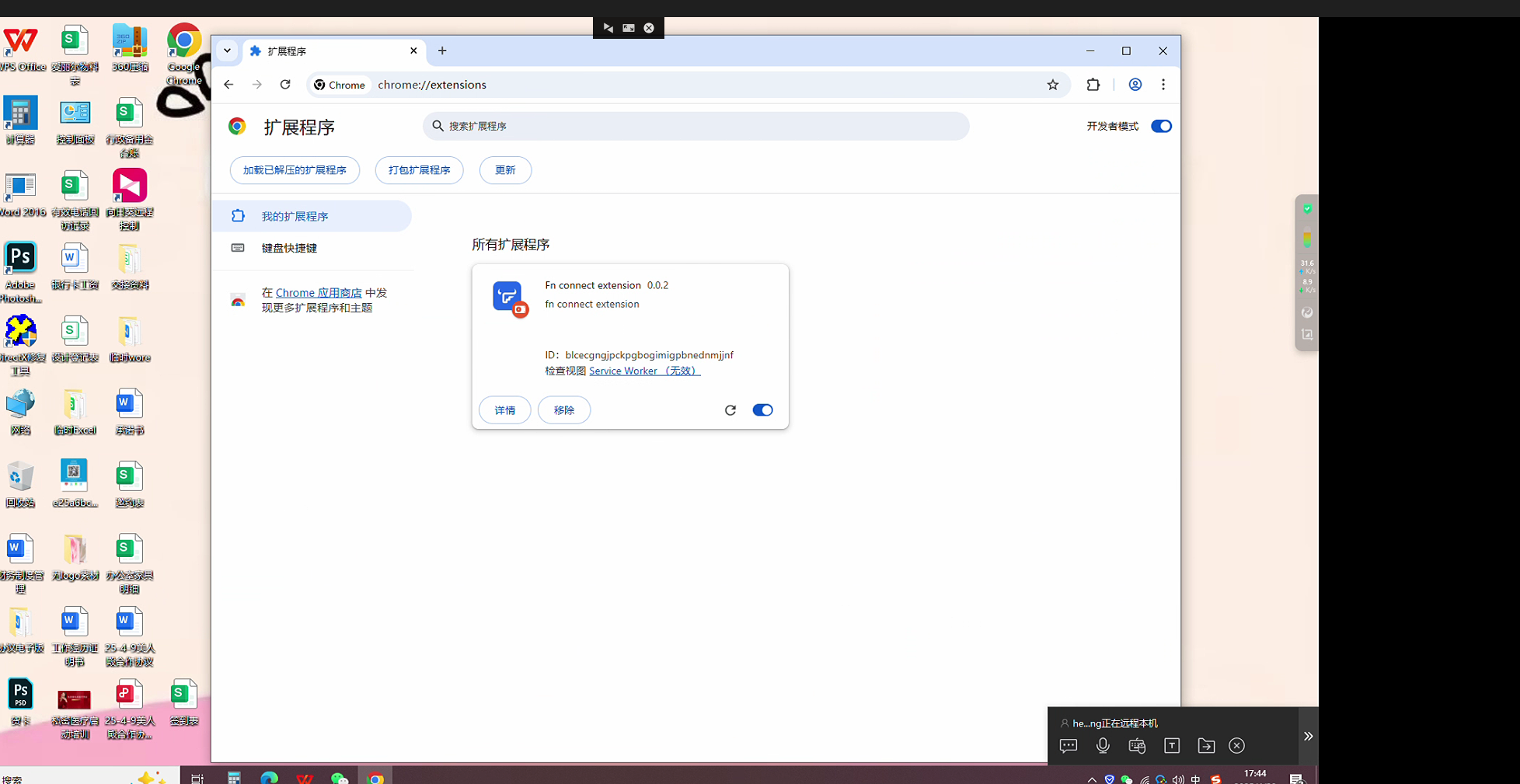
Task: Reload the page in Chrome toolbar
Action: tap(285, 85)
